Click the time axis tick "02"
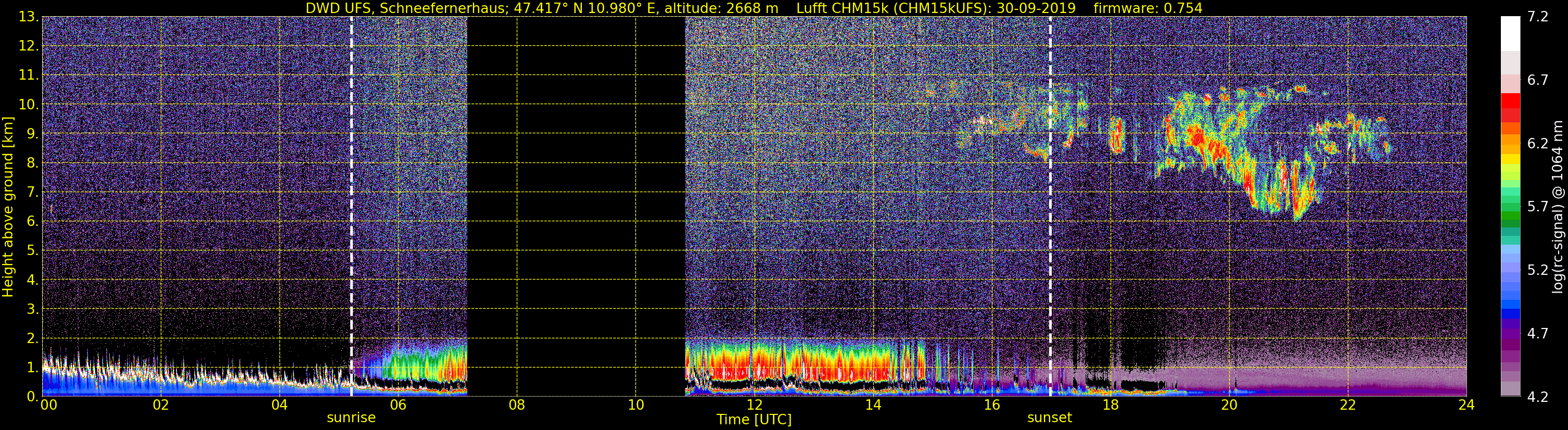This screenshot has width=1568, height=430. point(161,406)
